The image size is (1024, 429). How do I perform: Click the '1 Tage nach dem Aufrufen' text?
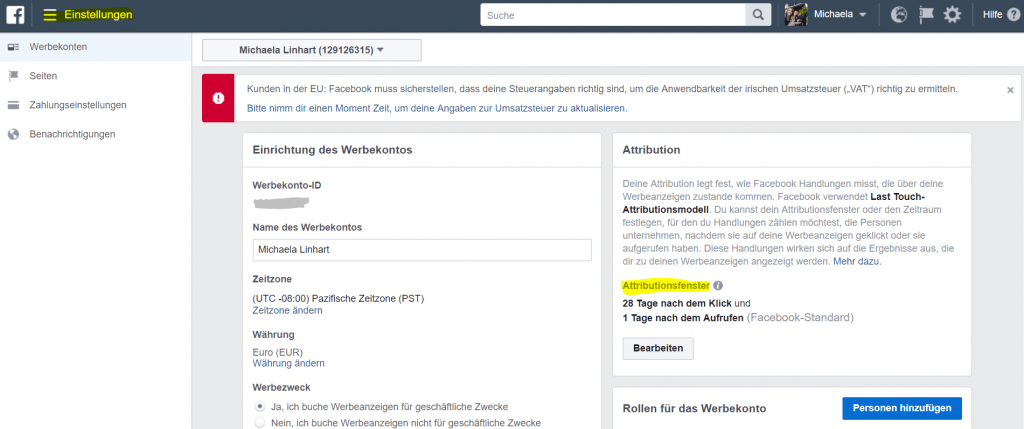tap(683, 319)
